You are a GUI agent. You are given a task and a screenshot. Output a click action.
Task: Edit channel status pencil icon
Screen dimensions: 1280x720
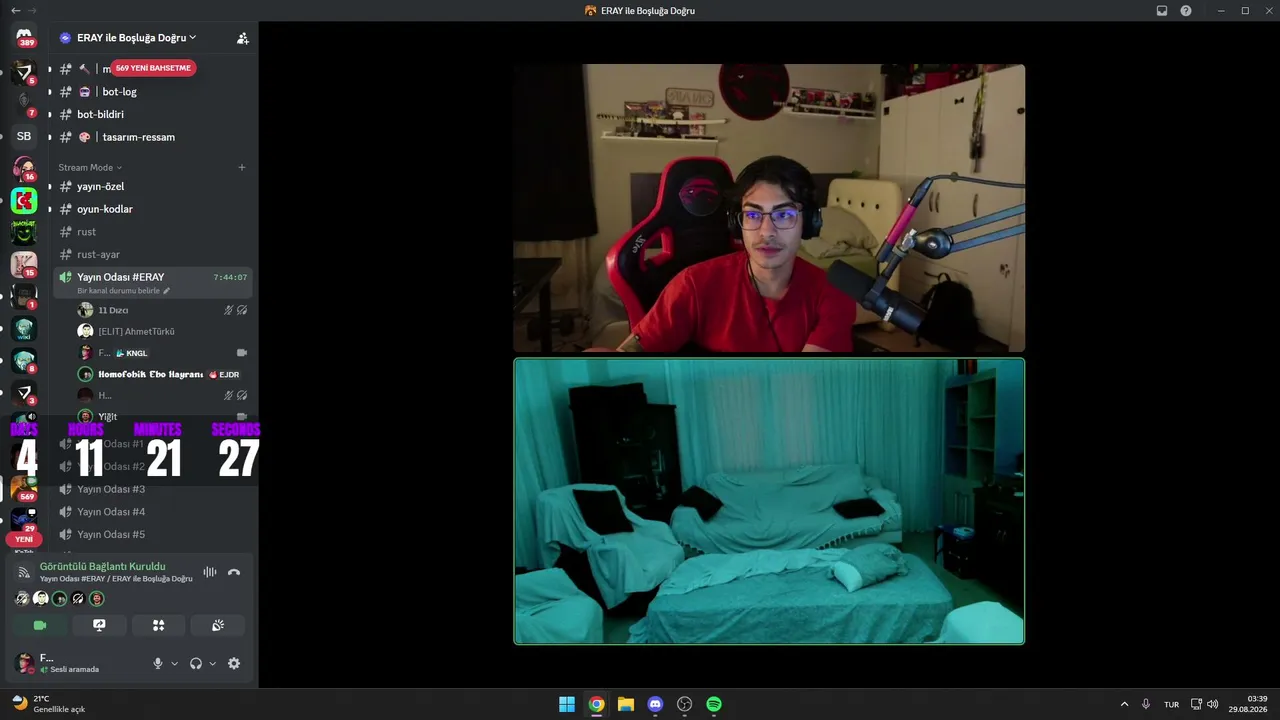pyautogui.click(x=167, y=291)
